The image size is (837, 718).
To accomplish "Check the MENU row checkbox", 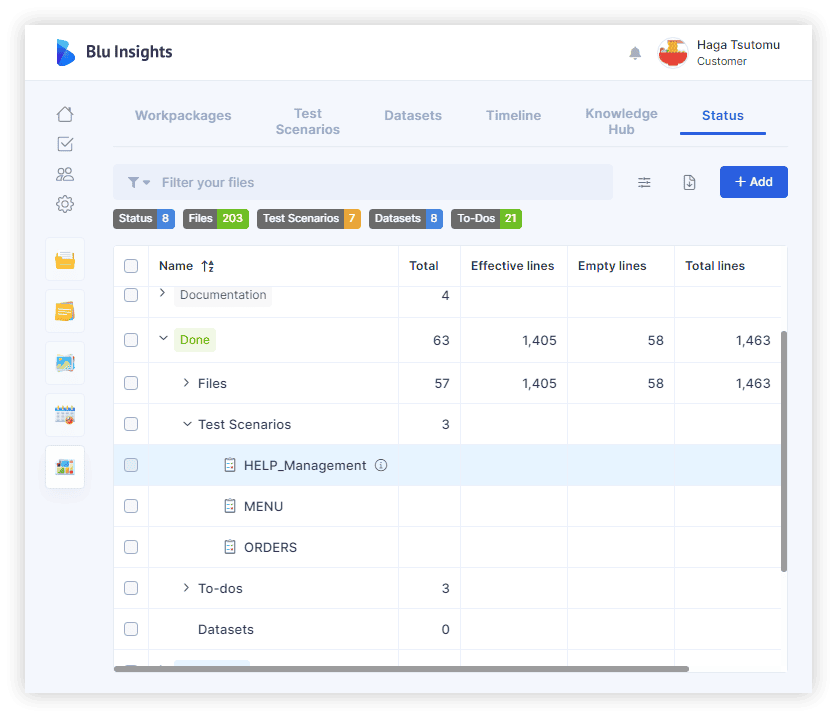I will click(131, 506).
